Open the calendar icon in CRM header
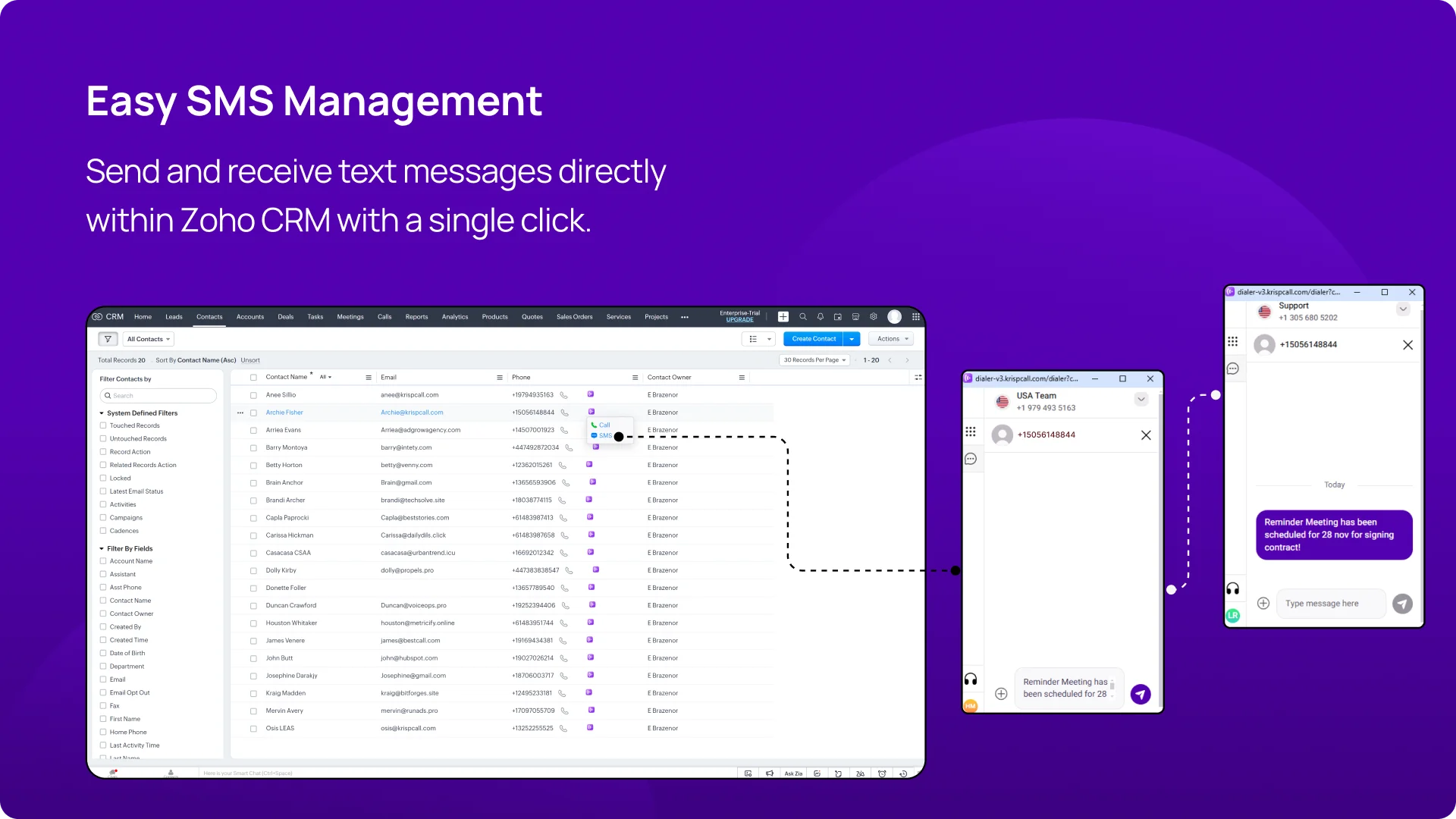The width and height of the screenshot is (1456, 819). (x=838, y=317)
